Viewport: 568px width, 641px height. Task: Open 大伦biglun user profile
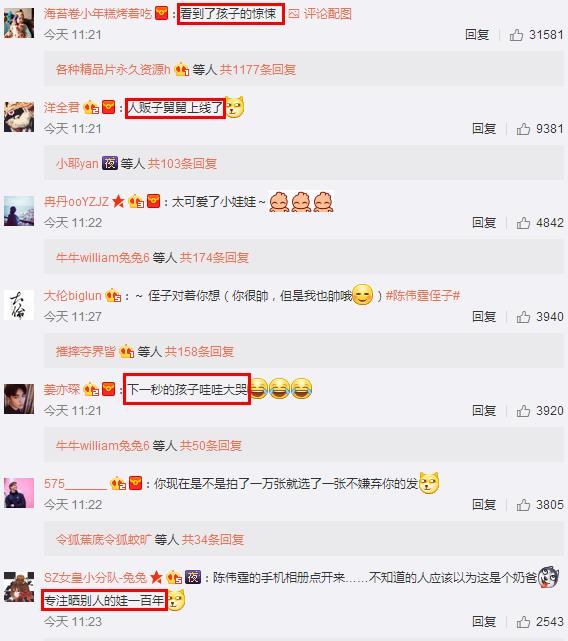point(72,295)
